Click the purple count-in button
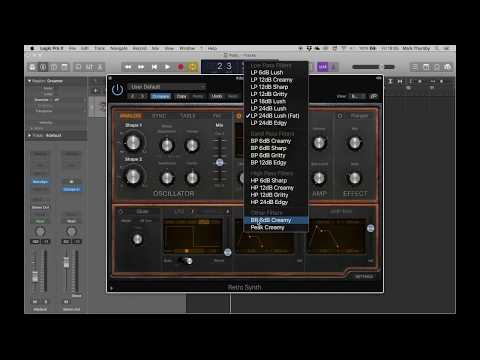This screenshot has height=360, width=480. click(x=322, y=67)
